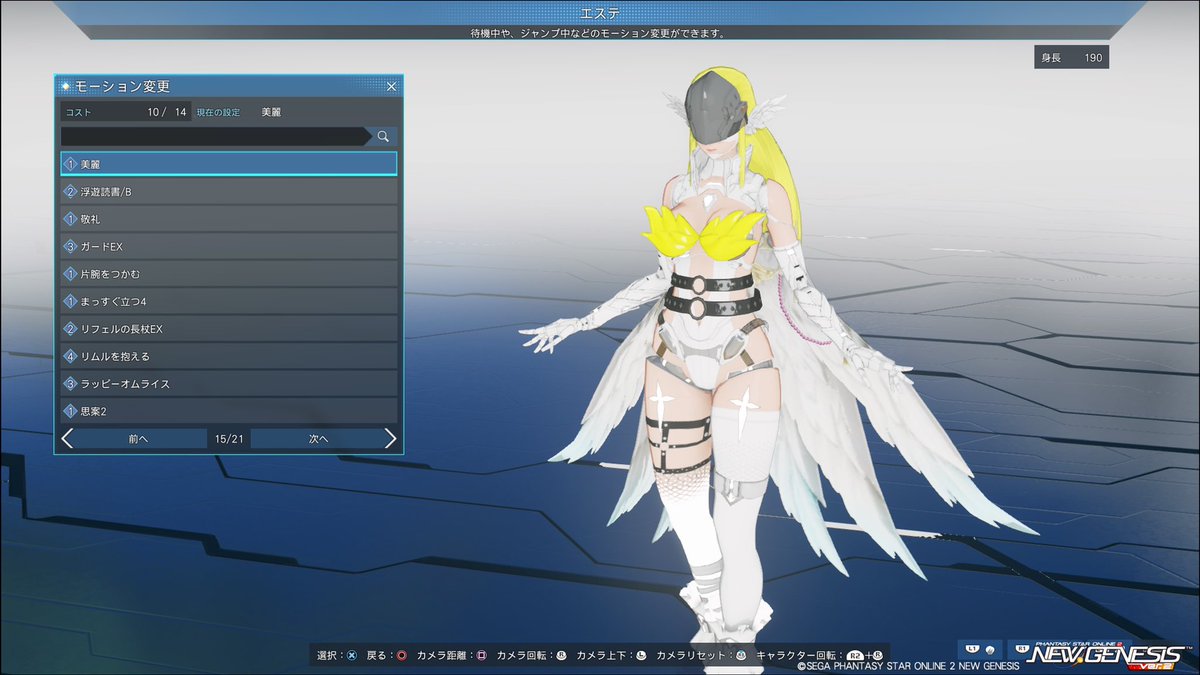Viewport: 1200px width, 675px height.
Task: Focus the motion search input field
Action: pyautogui.click(x=215, y=136)
